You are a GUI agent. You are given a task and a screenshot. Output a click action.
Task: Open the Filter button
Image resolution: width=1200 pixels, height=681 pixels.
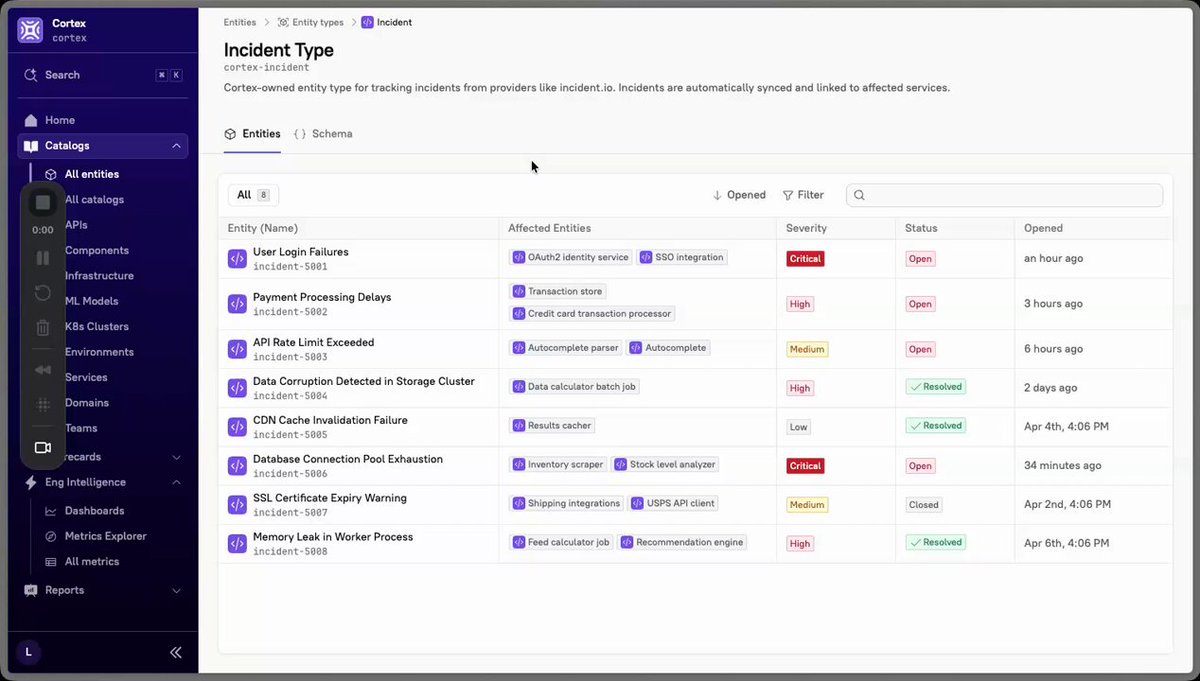point(803,195)
